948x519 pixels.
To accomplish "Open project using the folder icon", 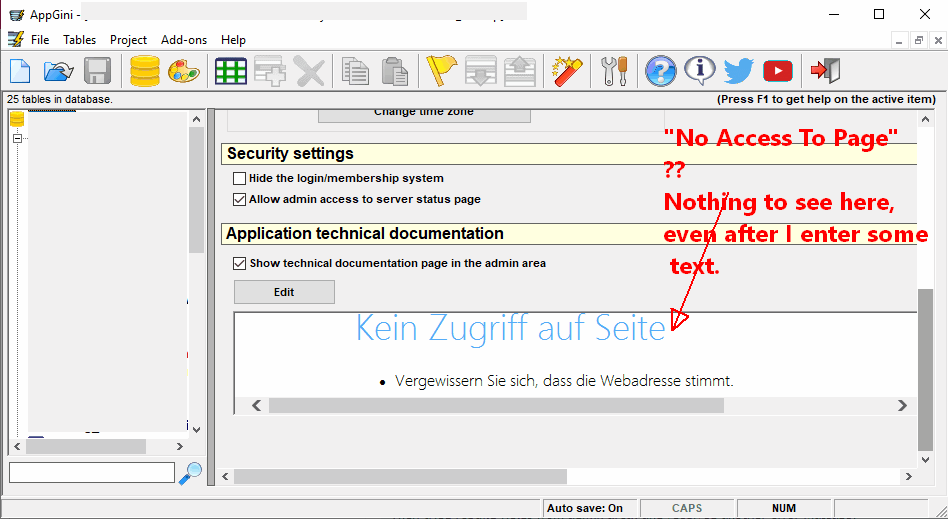I will coord(58,71).
